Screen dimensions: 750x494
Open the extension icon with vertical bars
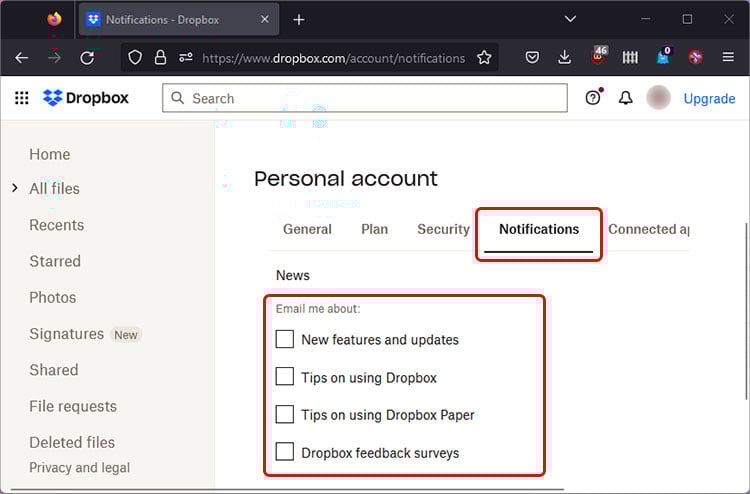(x=630, y=58)
